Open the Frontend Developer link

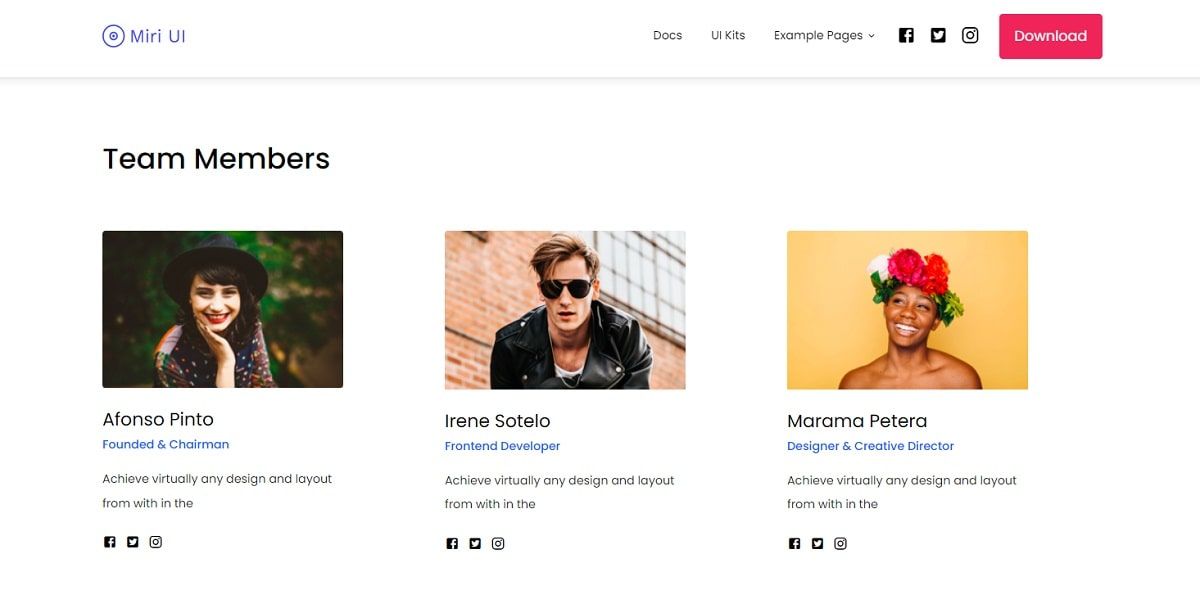pos(503,446)
